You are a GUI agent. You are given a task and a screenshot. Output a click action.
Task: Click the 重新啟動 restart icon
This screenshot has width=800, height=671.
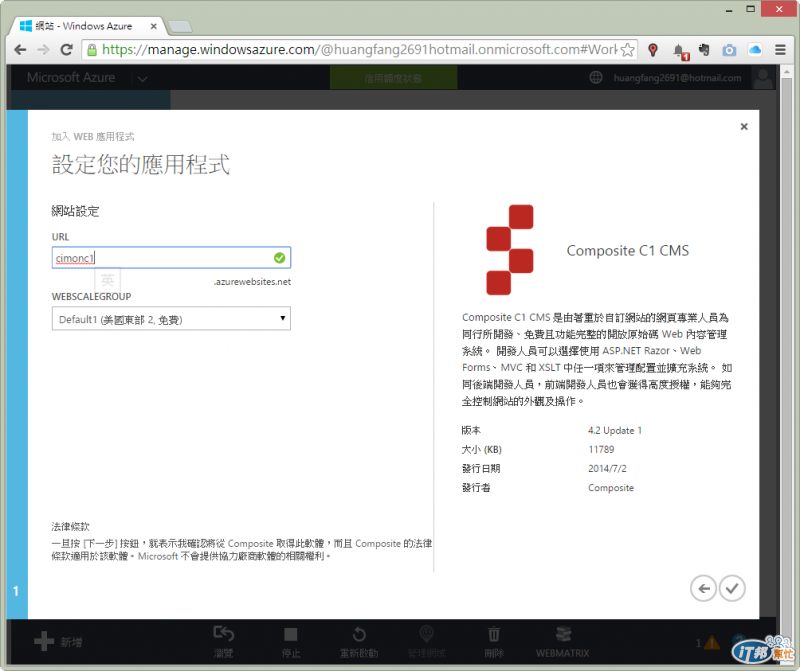click(359, 634)
